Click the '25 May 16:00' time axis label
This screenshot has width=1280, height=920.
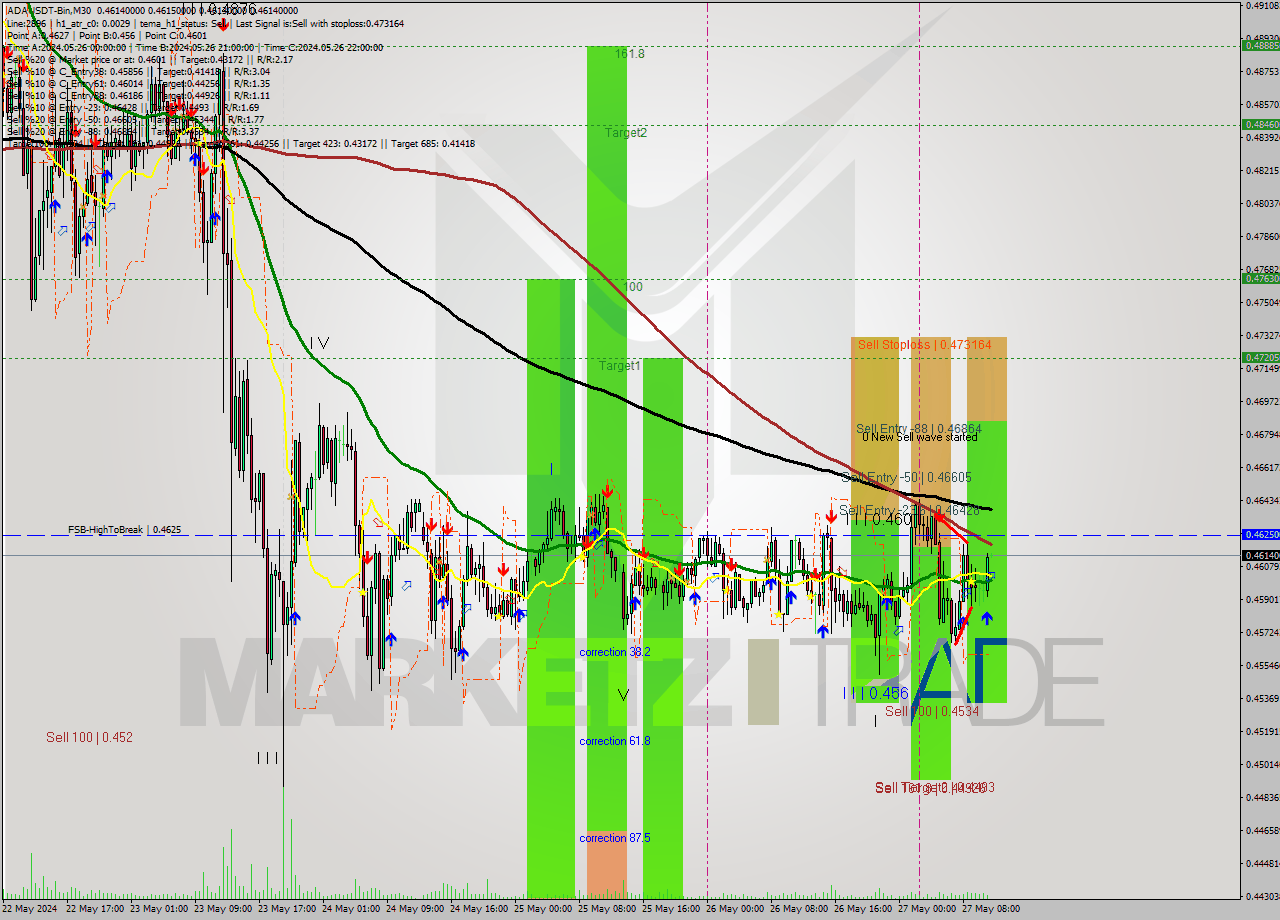[x=672, y=909]
